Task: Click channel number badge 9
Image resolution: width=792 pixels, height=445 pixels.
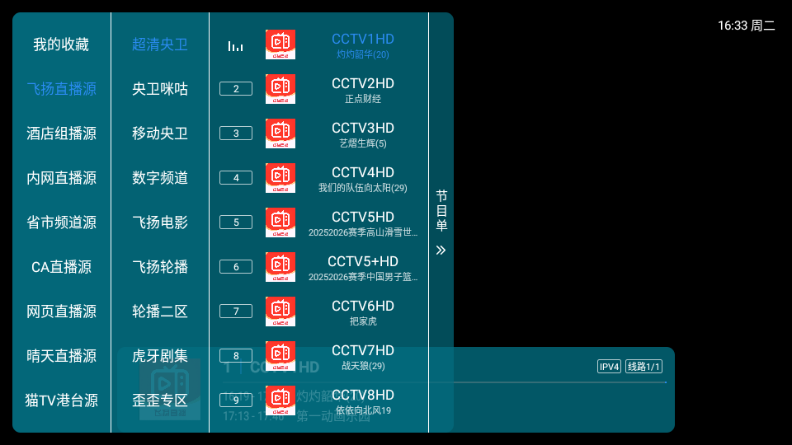Action: [236, 400]
